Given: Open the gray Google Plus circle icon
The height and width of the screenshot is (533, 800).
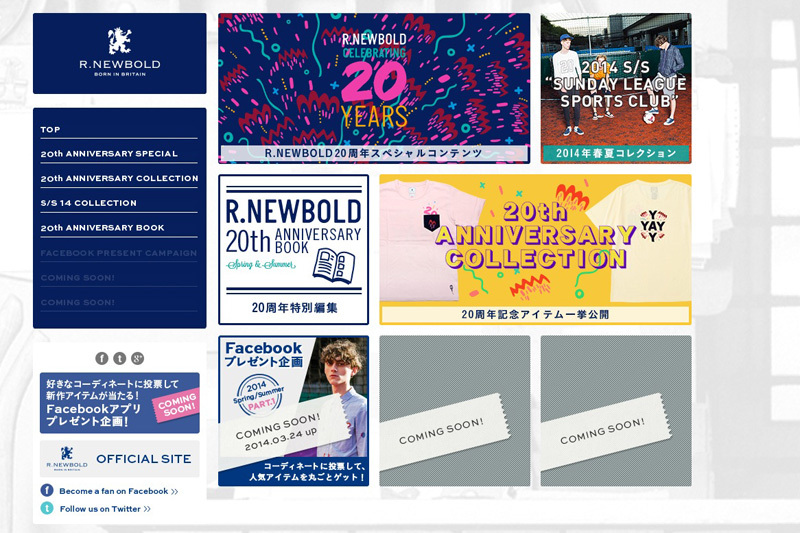Looking at the screenshot, I should 137,358.
